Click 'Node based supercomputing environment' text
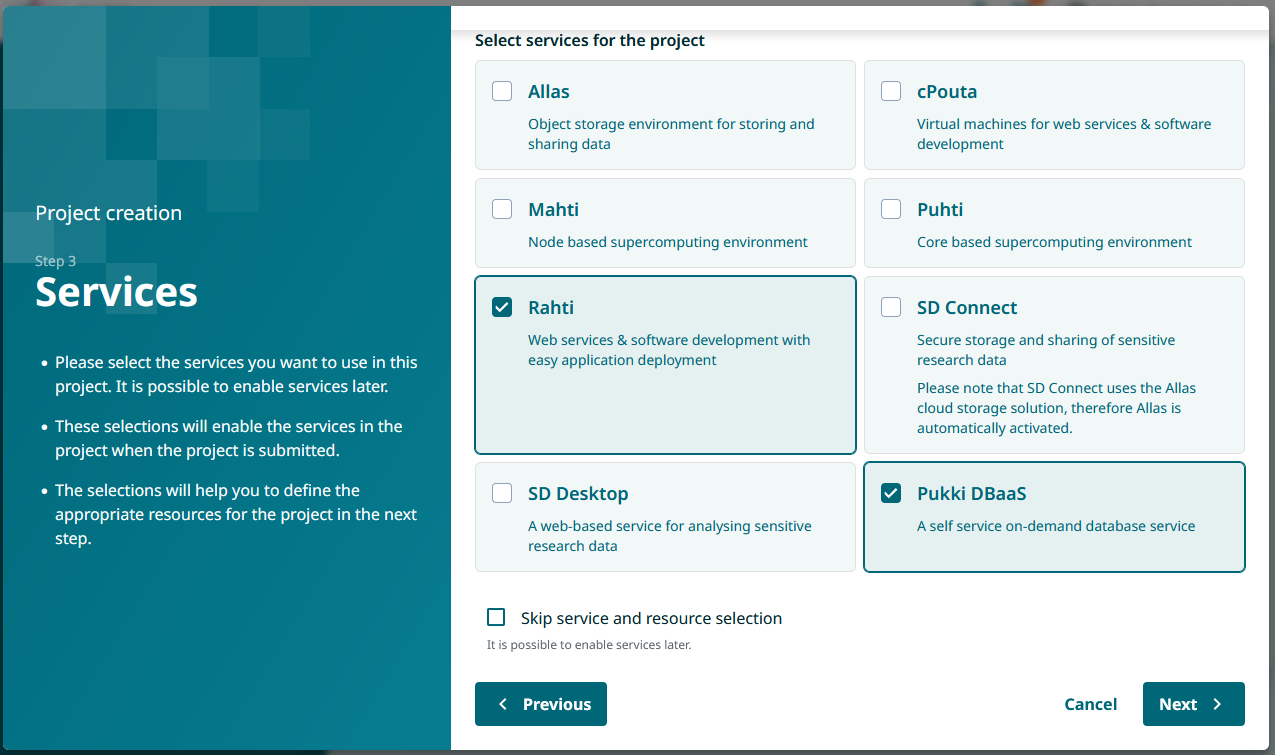The width and height of the screenshot is (1275, 755). [x=668, y=242]
